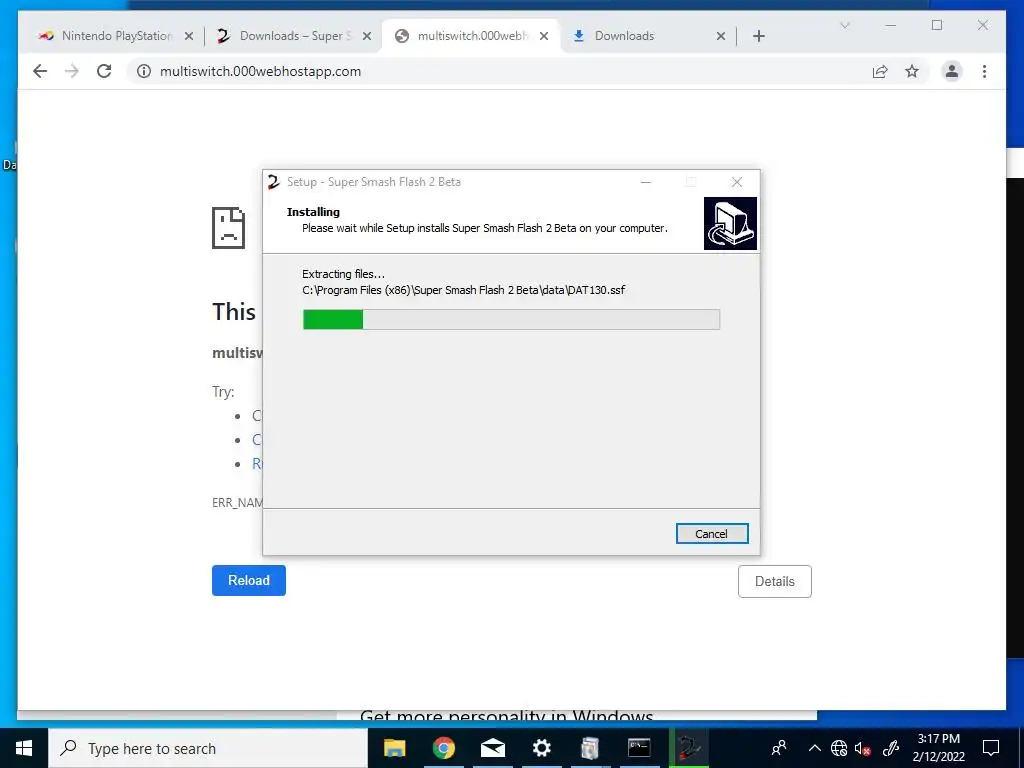The height and width of the screenshot is (768, 1024).
Task: Open the Chrome profile icon
Action: click(952, 71)
